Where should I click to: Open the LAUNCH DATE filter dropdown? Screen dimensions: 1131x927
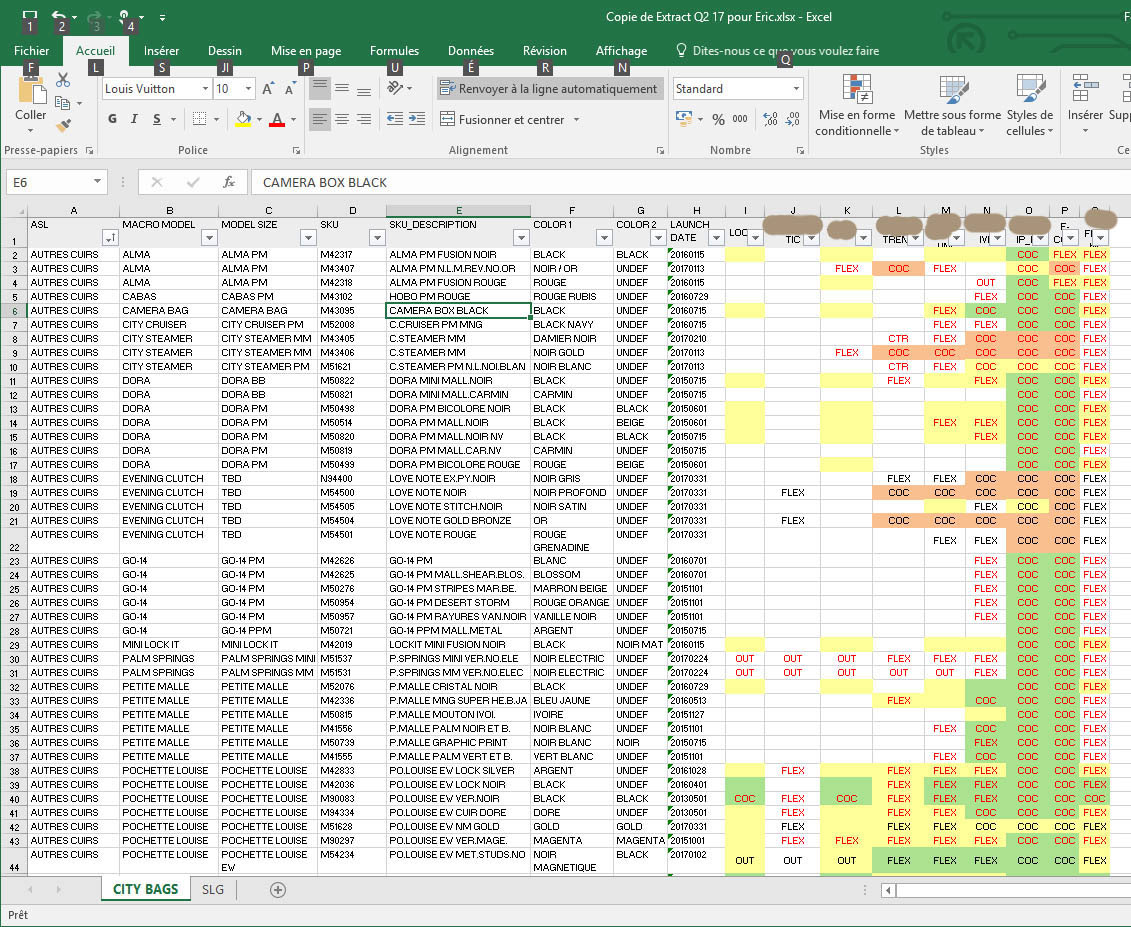[716, 237]
